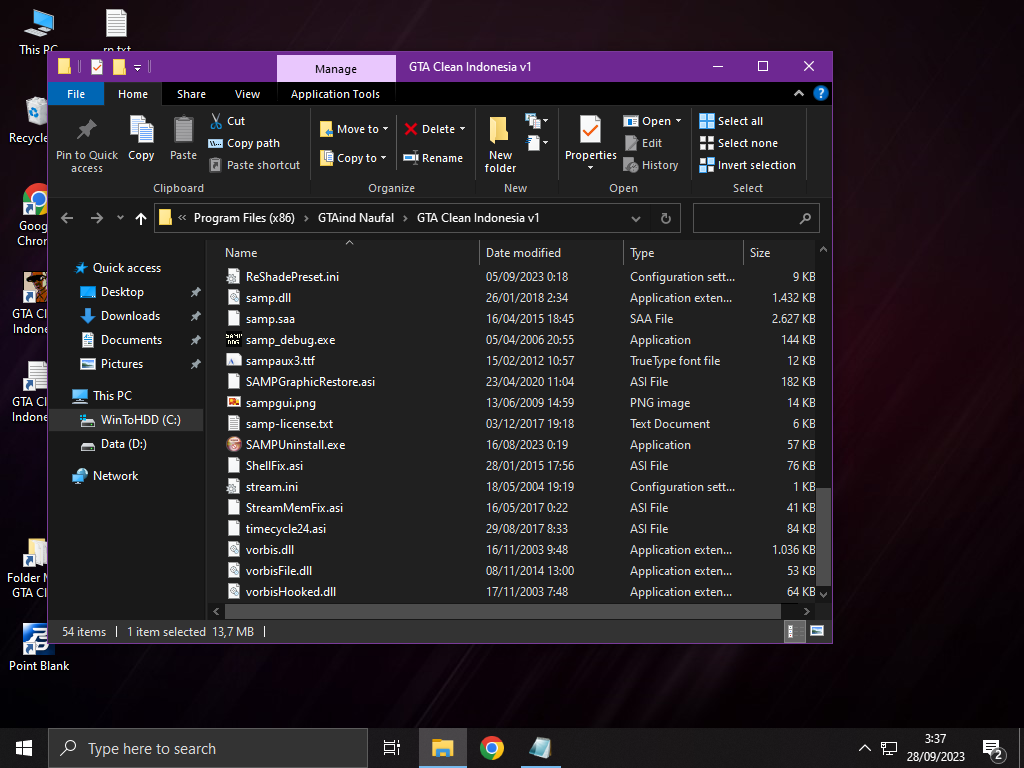Open recent locations dropdown beside the forward arrow
Viewport: 1024px width, 768px height.
[x=120, y=218]
